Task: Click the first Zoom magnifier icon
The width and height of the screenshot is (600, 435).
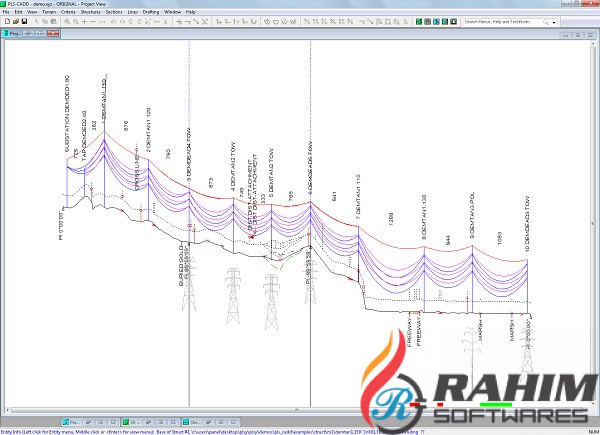Action: 67,22
